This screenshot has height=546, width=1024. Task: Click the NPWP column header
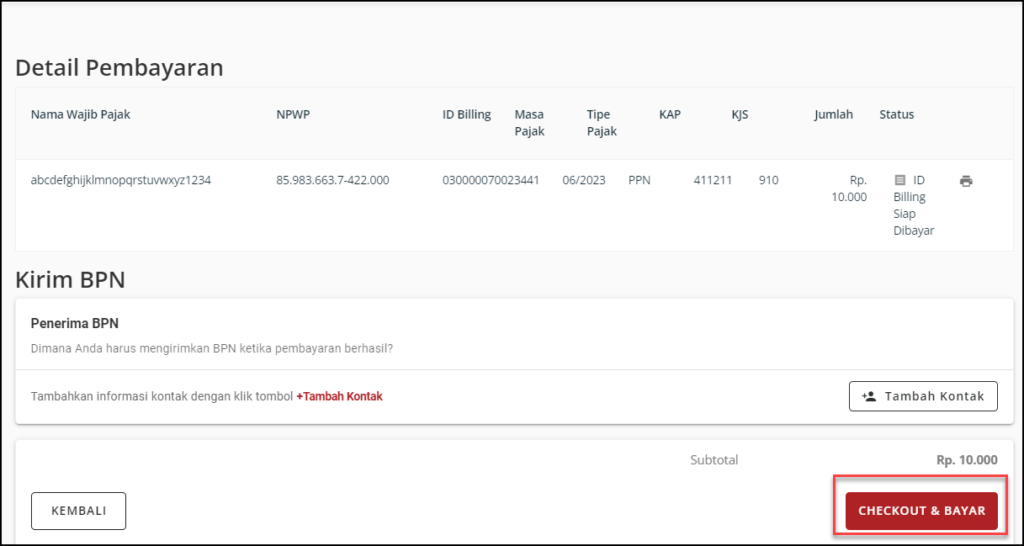293,115
